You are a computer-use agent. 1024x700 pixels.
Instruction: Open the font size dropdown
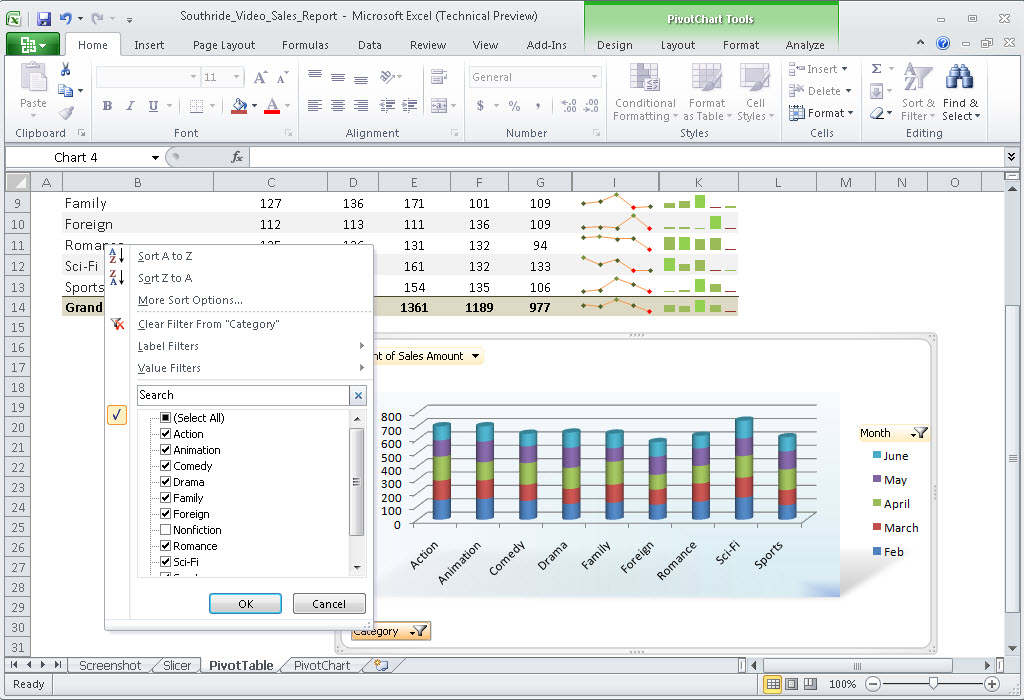coord(236,77)
